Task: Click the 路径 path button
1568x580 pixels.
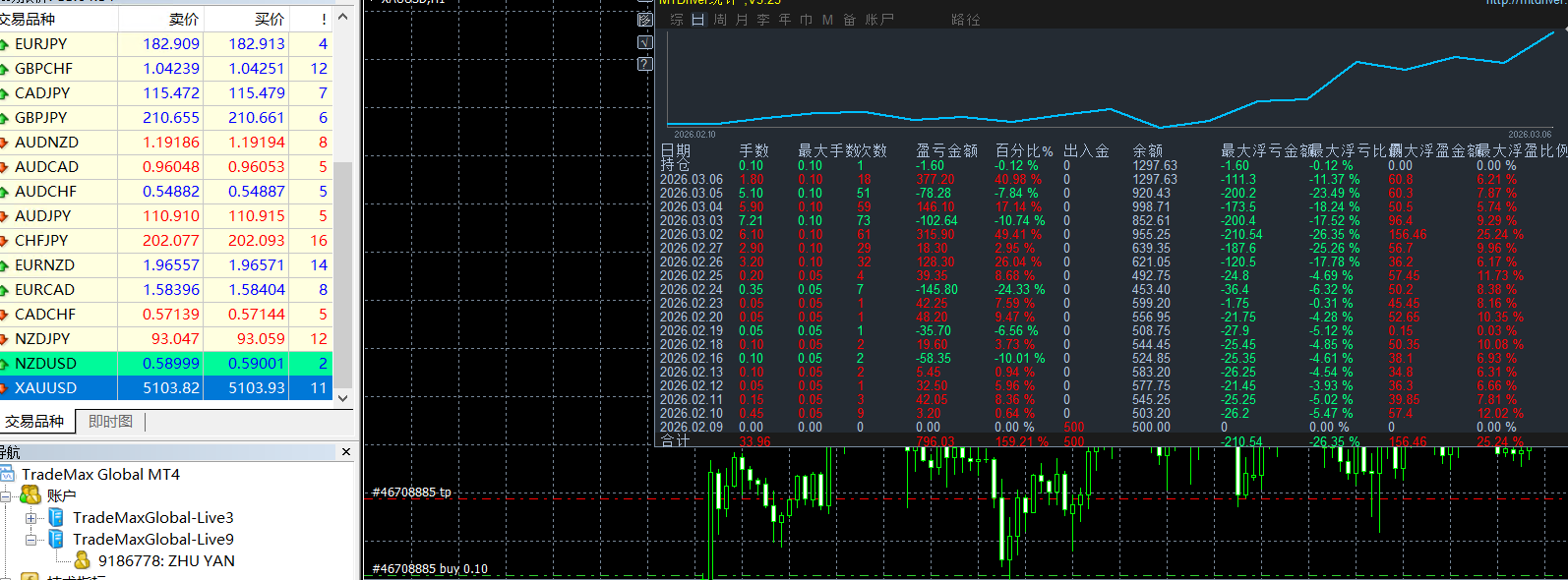Action: click(x=965, y=20)
